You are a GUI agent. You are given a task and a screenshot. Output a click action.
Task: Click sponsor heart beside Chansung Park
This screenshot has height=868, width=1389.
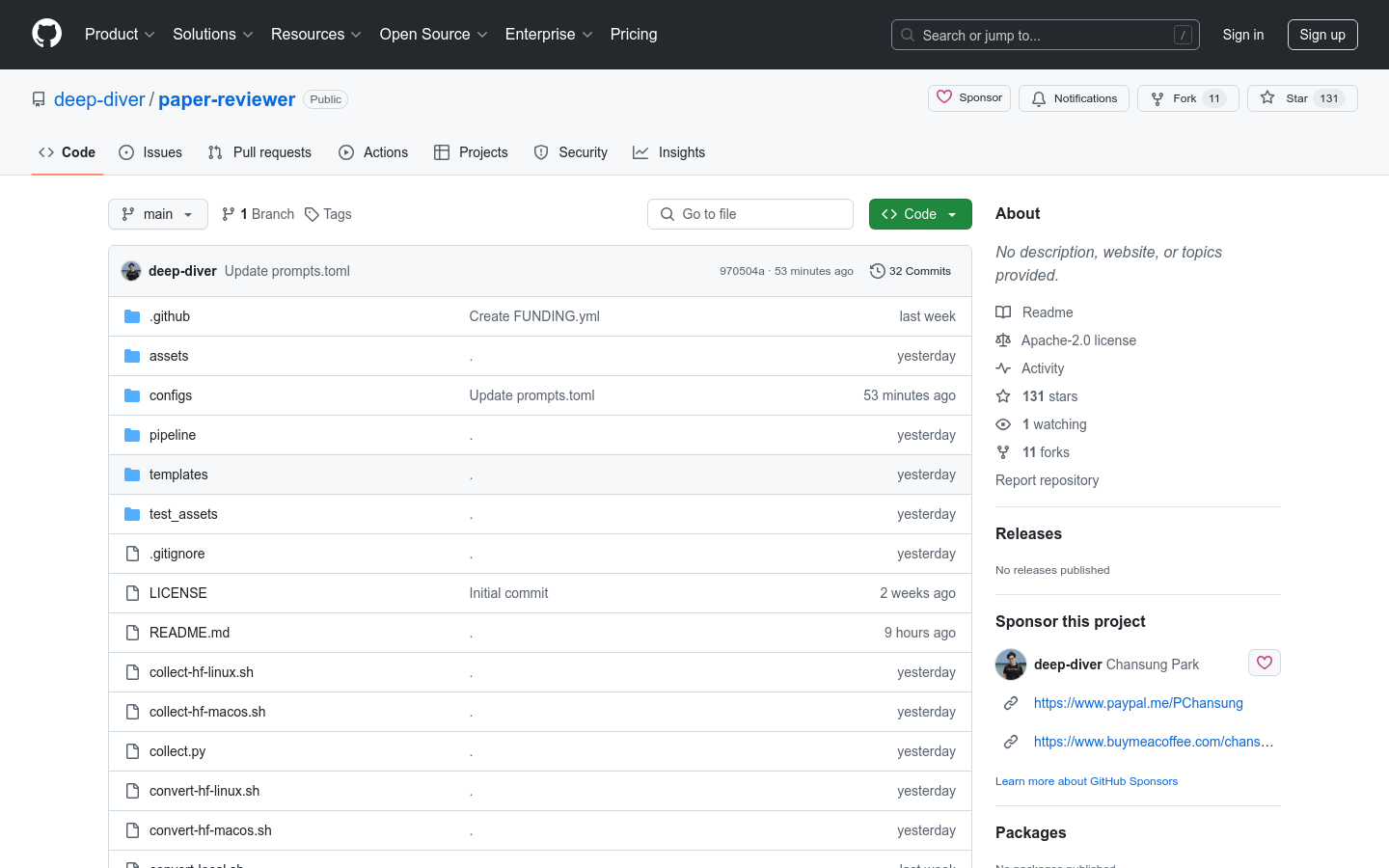(x=1265, y=663)
